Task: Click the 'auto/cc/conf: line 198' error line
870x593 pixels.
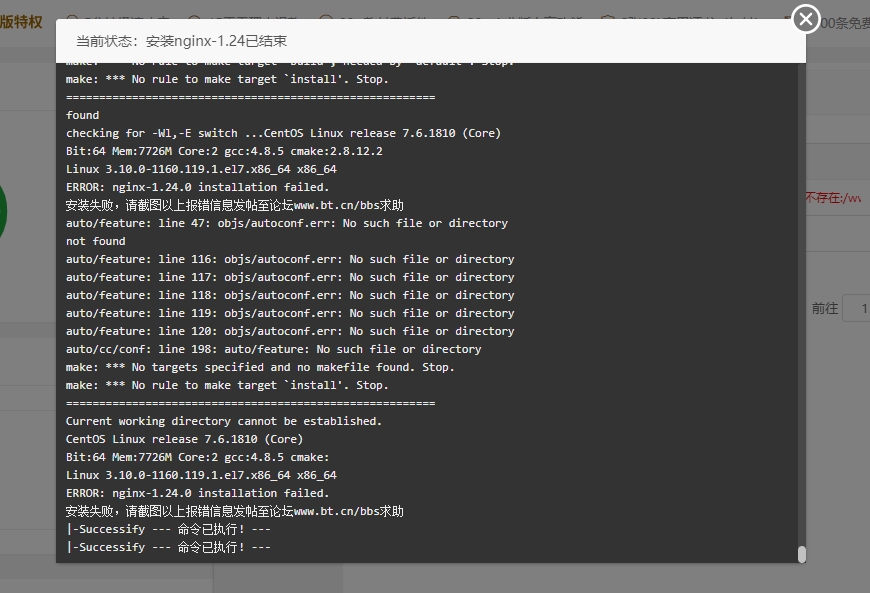Action: 274,349
